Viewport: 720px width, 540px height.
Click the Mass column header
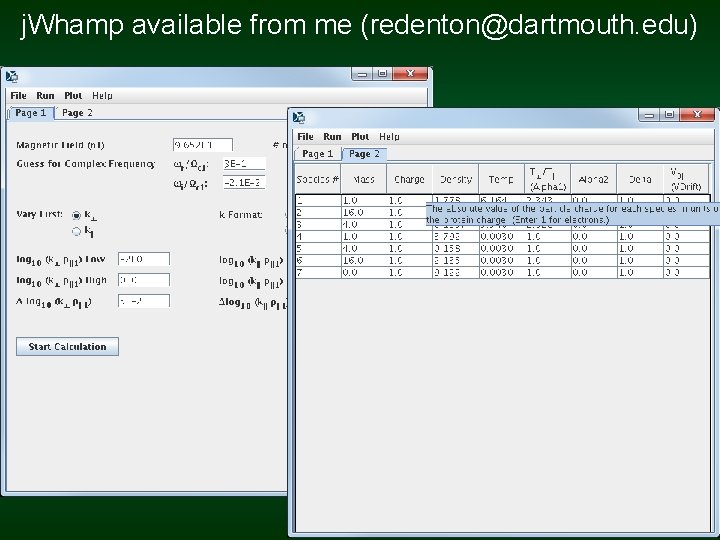coord(364,179)
